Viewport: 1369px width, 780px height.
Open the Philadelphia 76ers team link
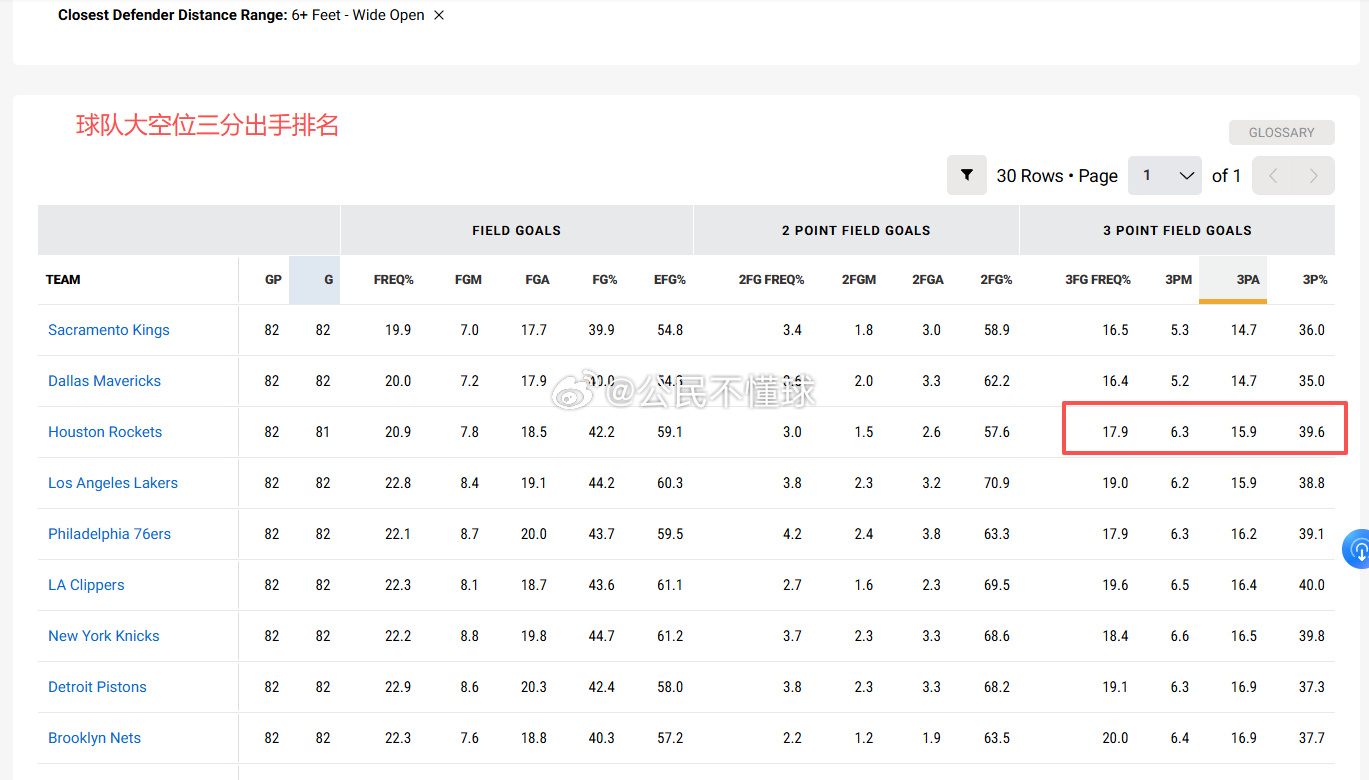coord(109,534)
